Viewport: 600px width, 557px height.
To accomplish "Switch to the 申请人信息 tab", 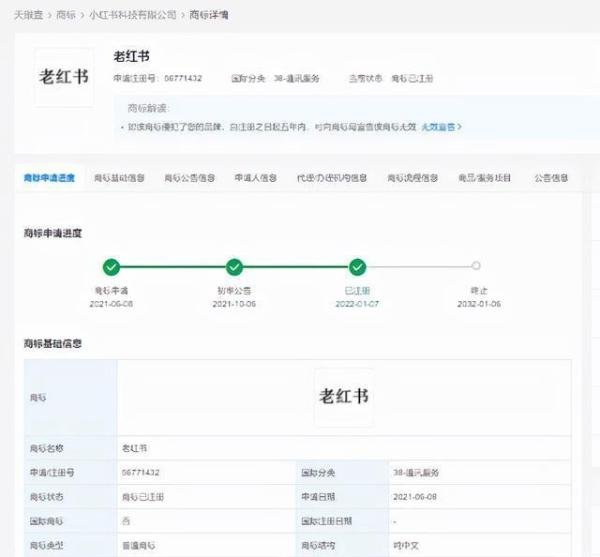I will [256, 178].
